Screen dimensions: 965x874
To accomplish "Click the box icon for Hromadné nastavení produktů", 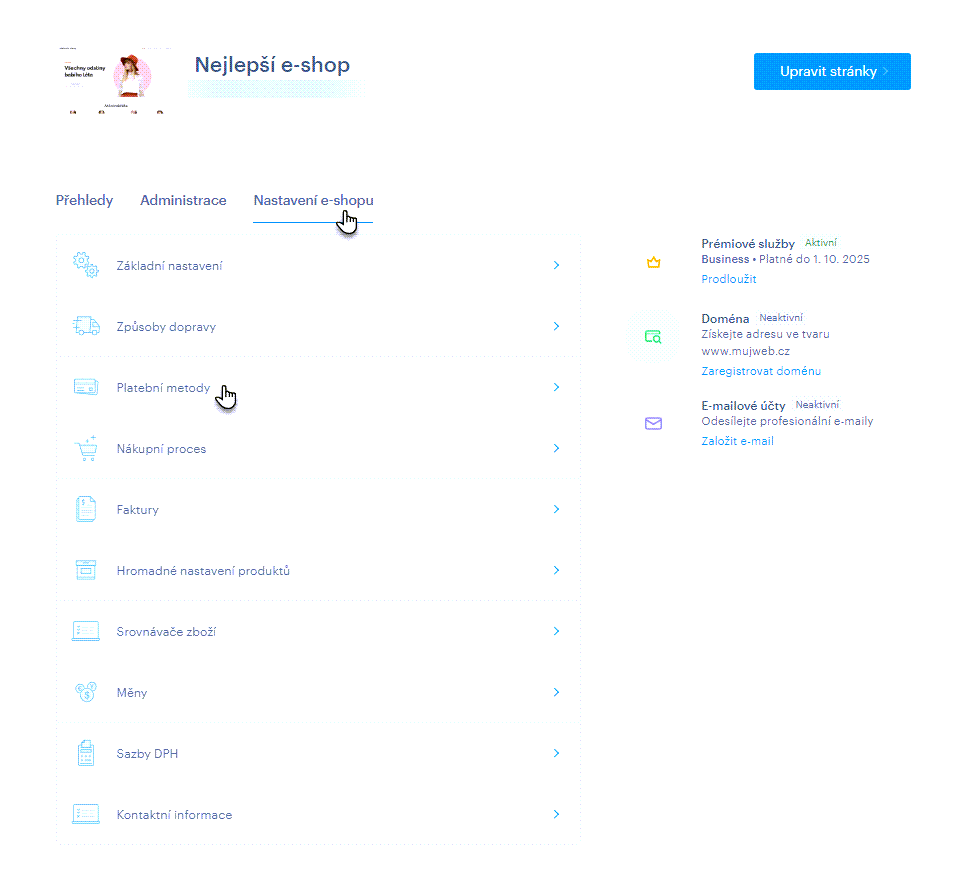I will (x=86, y=571).
